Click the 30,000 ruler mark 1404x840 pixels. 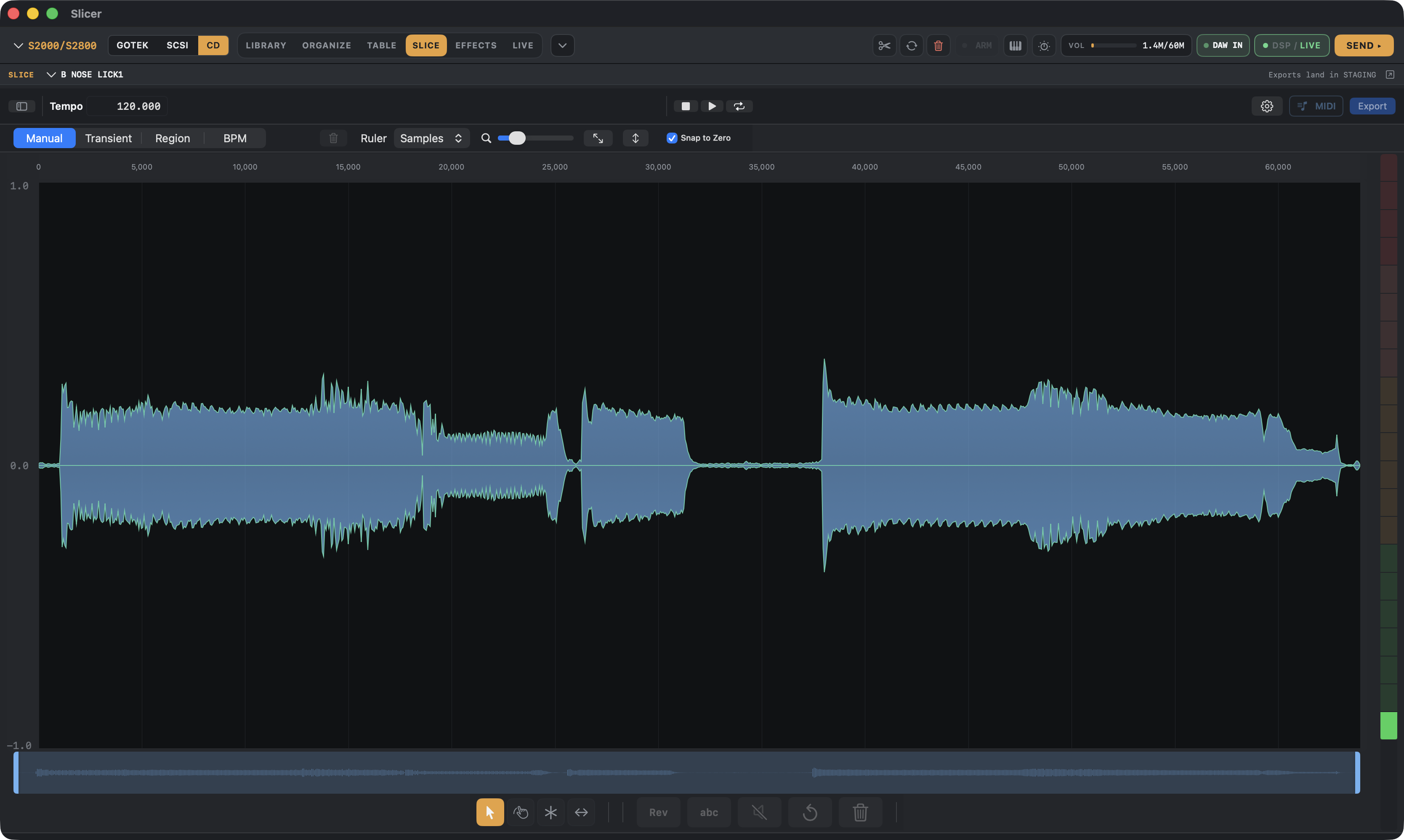(x=657, y=167)
